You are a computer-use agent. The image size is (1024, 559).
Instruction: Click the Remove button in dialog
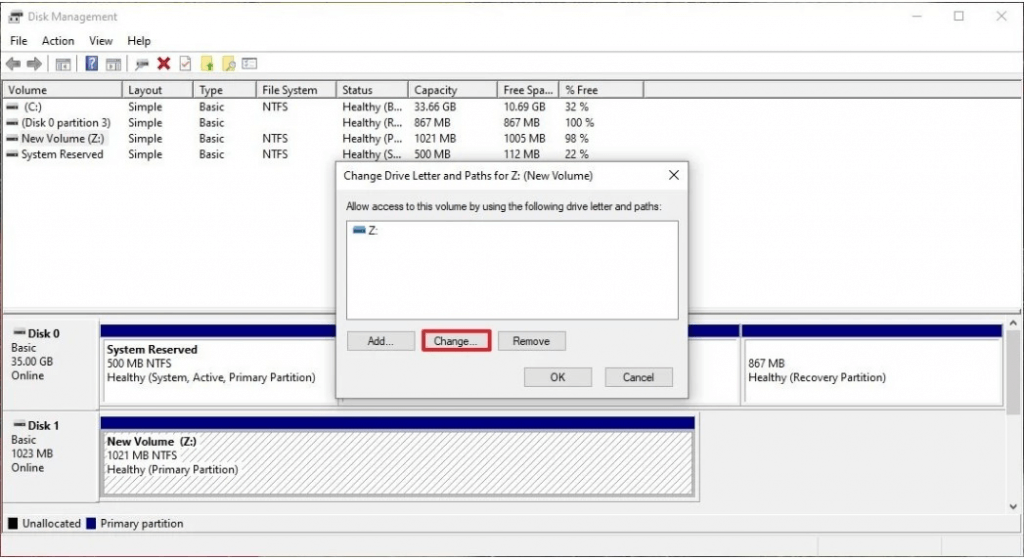pyautogui.click(x=532, y=341)
